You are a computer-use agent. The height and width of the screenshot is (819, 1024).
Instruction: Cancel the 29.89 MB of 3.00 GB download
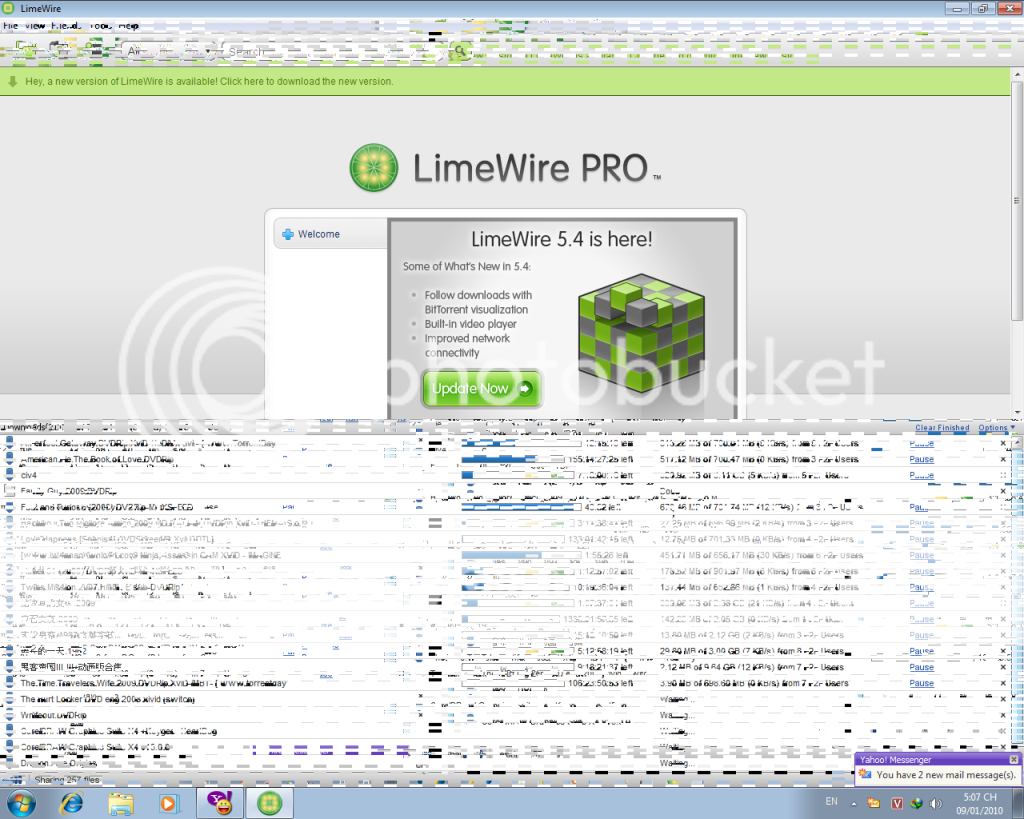pyautogui.click(x=1004, y=651)
